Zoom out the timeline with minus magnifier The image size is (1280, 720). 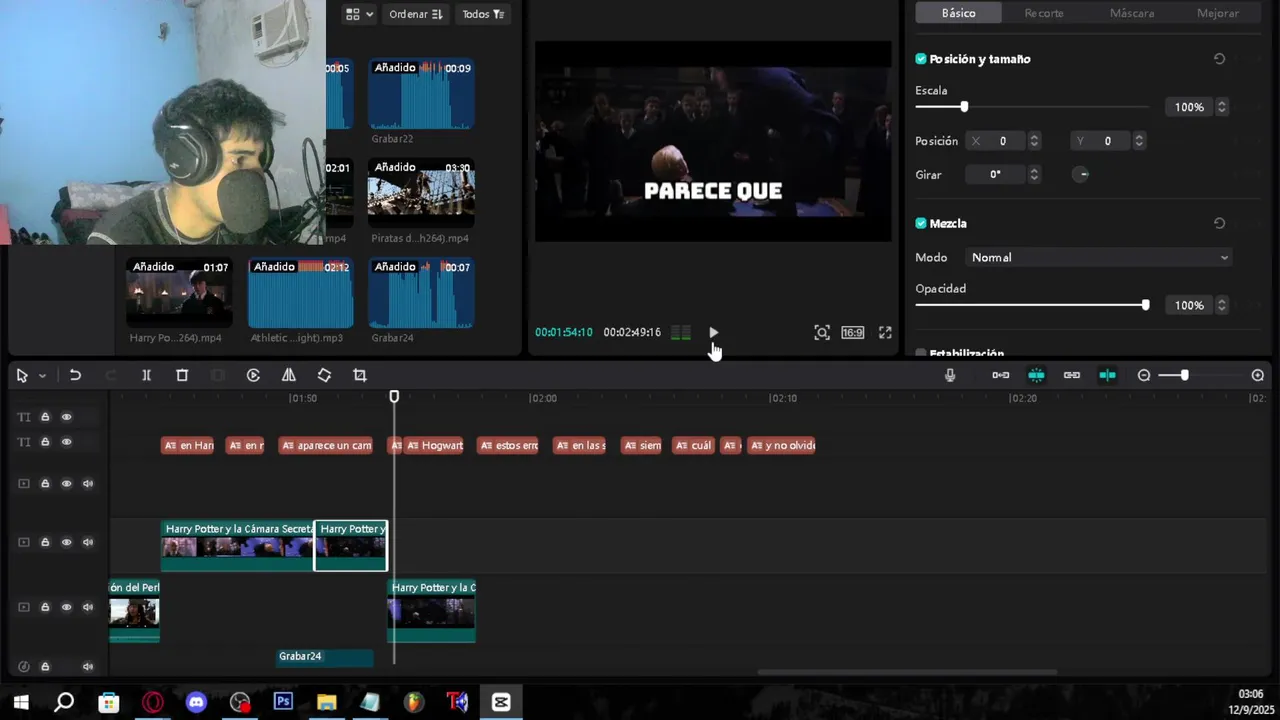(x=1144, y=375)
